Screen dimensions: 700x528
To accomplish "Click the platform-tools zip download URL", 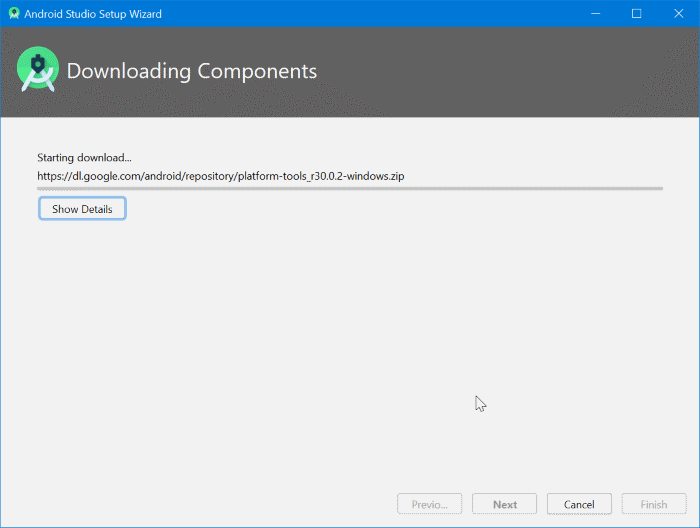I will [x=221, y=176].
